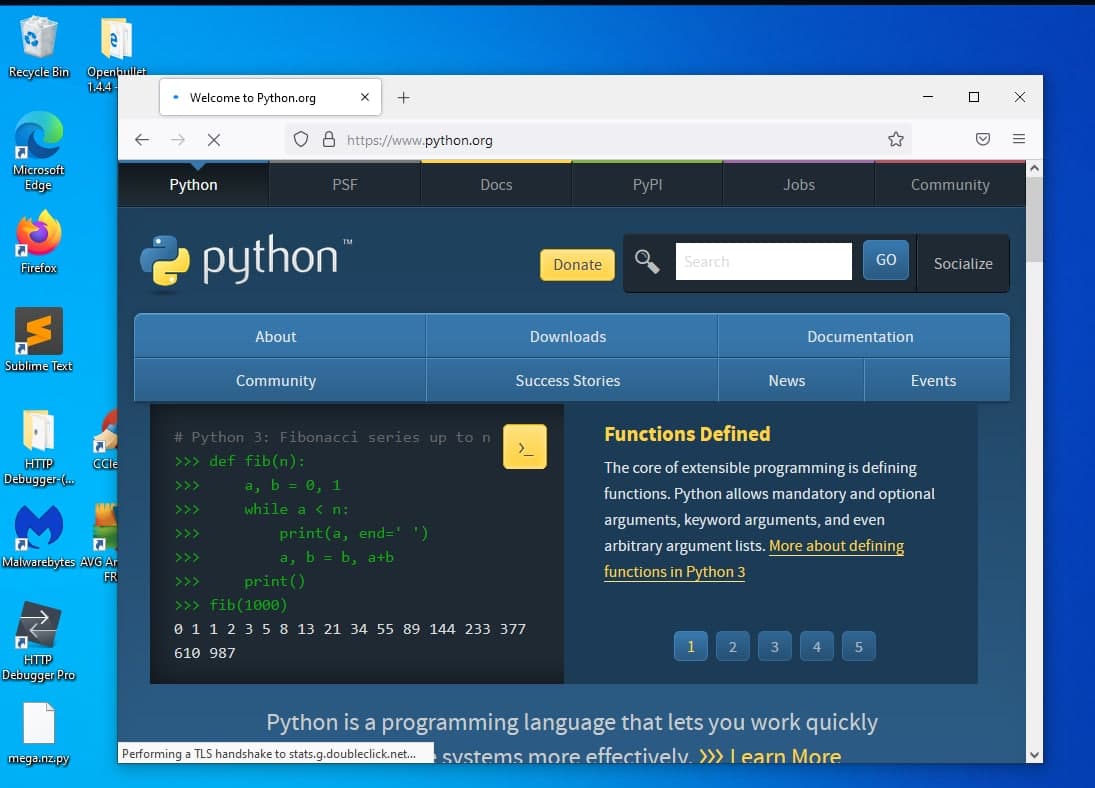
Task: Open the Firefox hamburger application menu
Action: [x=1019, y=140]
